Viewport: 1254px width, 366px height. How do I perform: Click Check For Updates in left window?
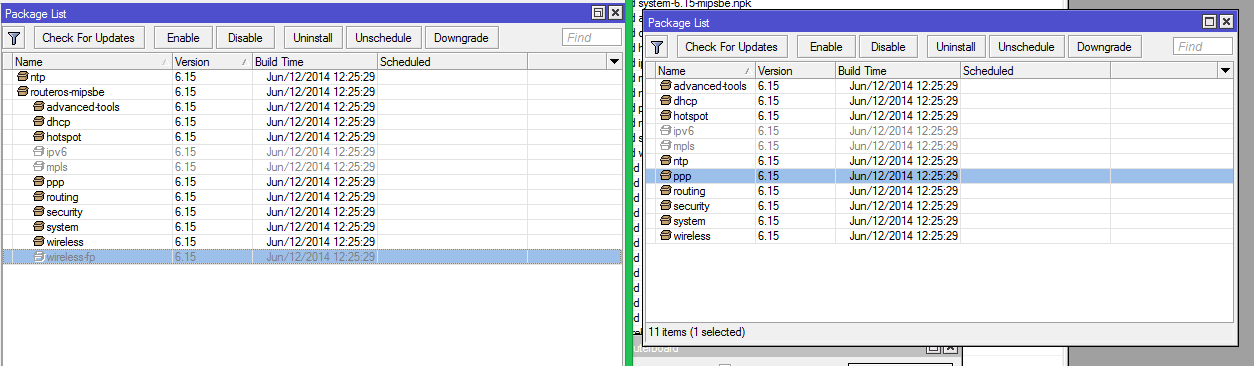click(90, 38)
